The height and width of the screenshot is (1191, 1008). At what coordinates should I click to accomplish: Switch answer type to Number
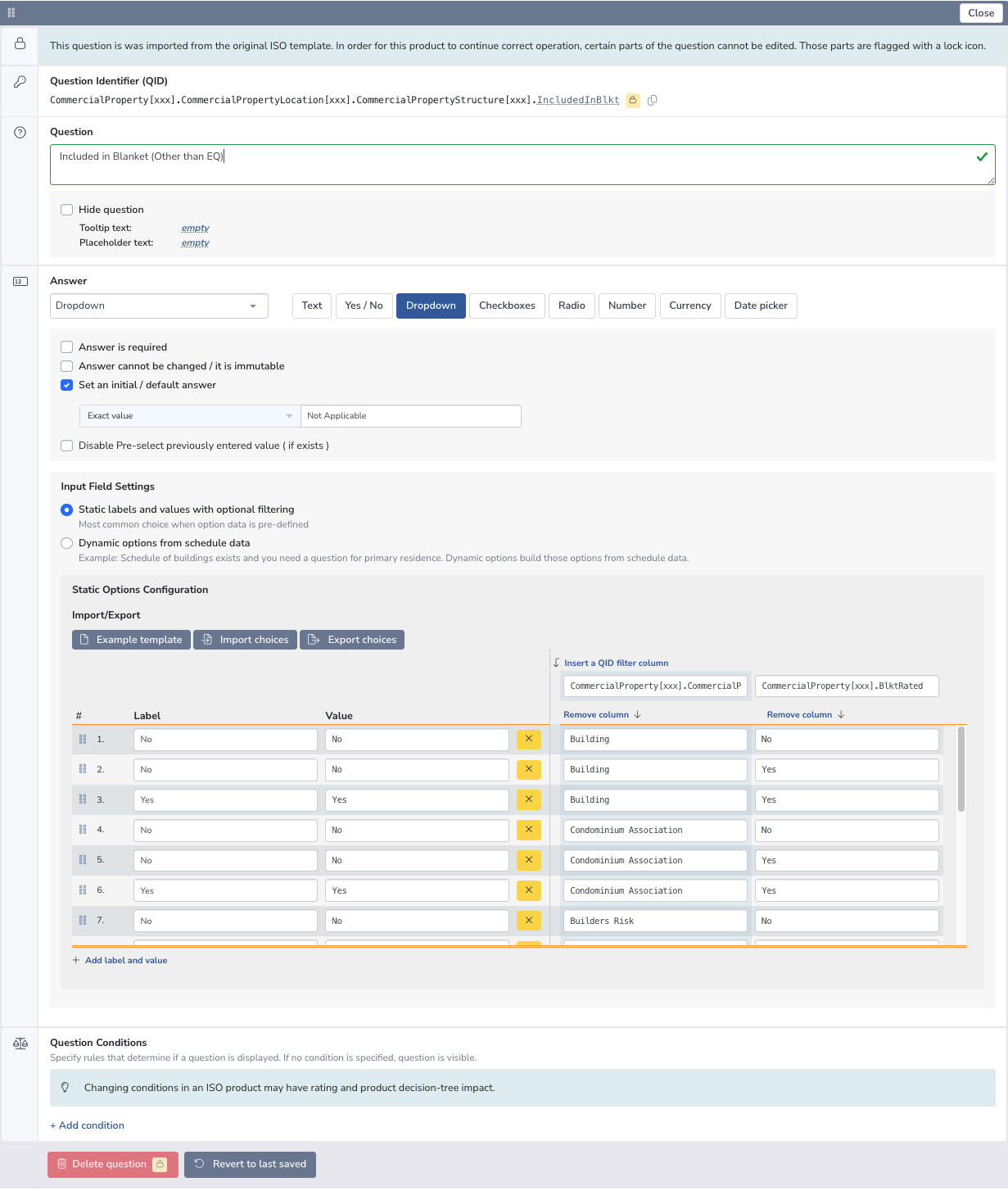tap(627, 306)
